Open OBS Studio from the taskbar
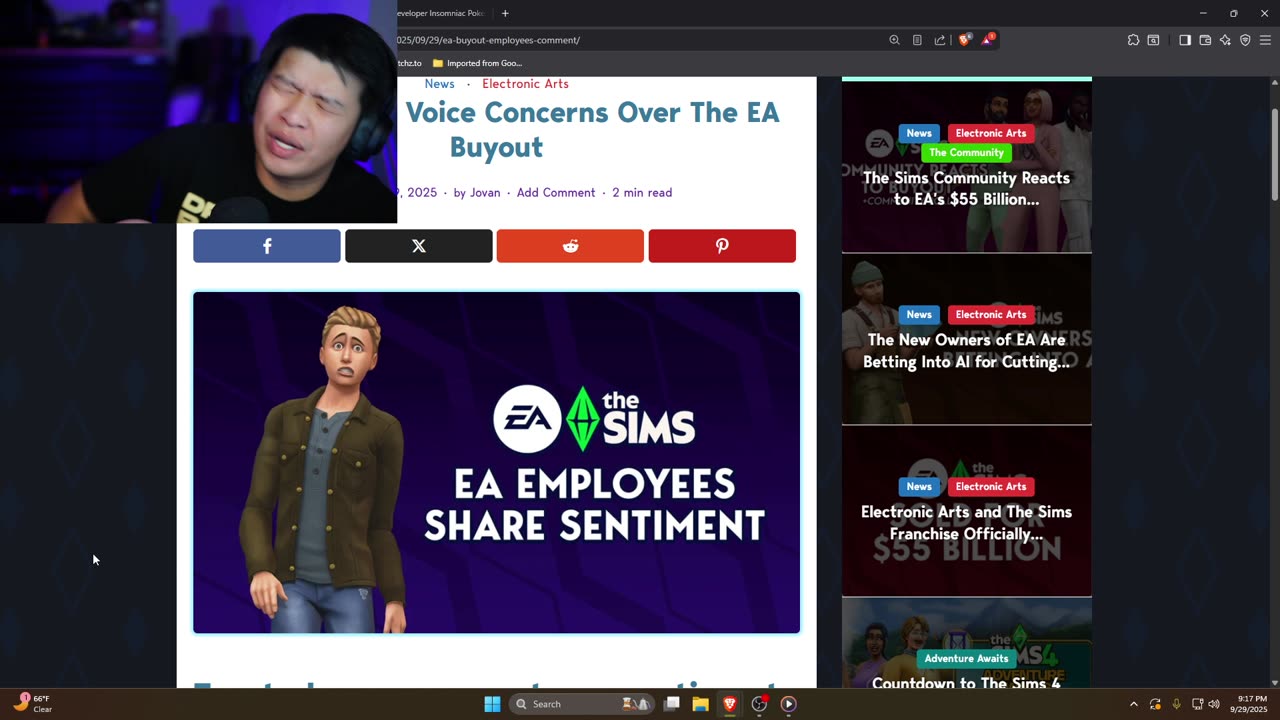Screen dimensions: 1280x720 tap(759, 704)
